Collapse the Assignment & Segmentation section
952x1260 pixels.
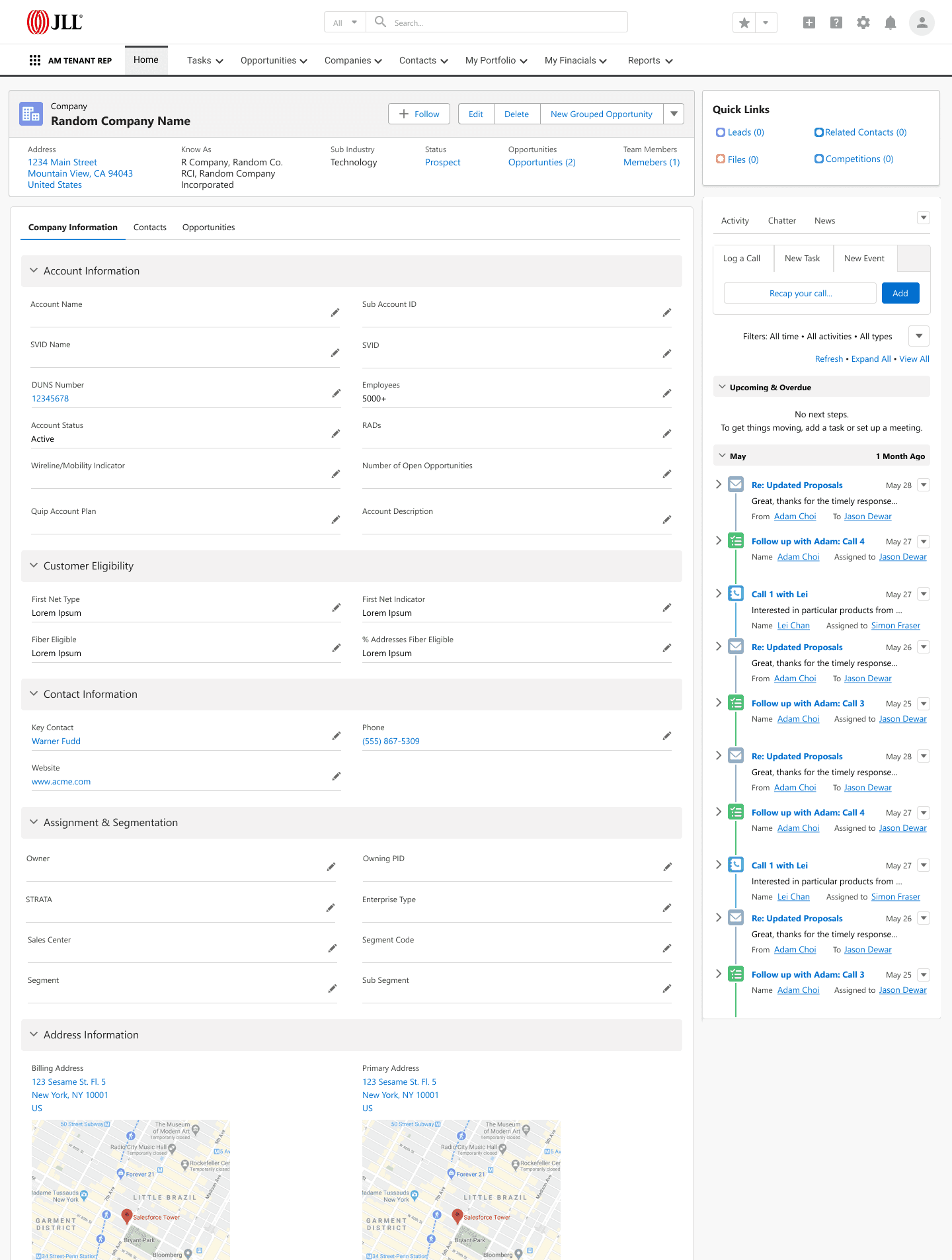34,822
